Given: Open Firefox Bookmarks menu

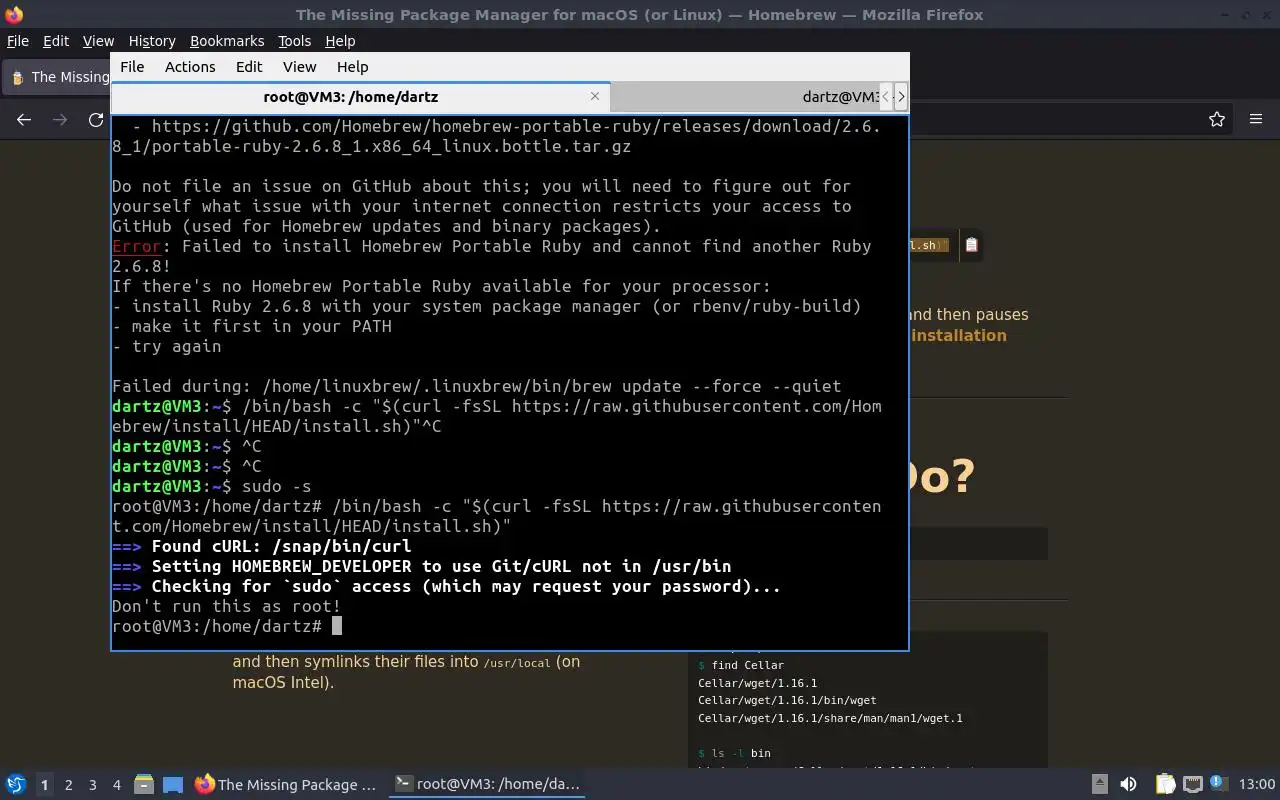Looking at the screenshot, I should pyautogui.click(x=227, y=41).
